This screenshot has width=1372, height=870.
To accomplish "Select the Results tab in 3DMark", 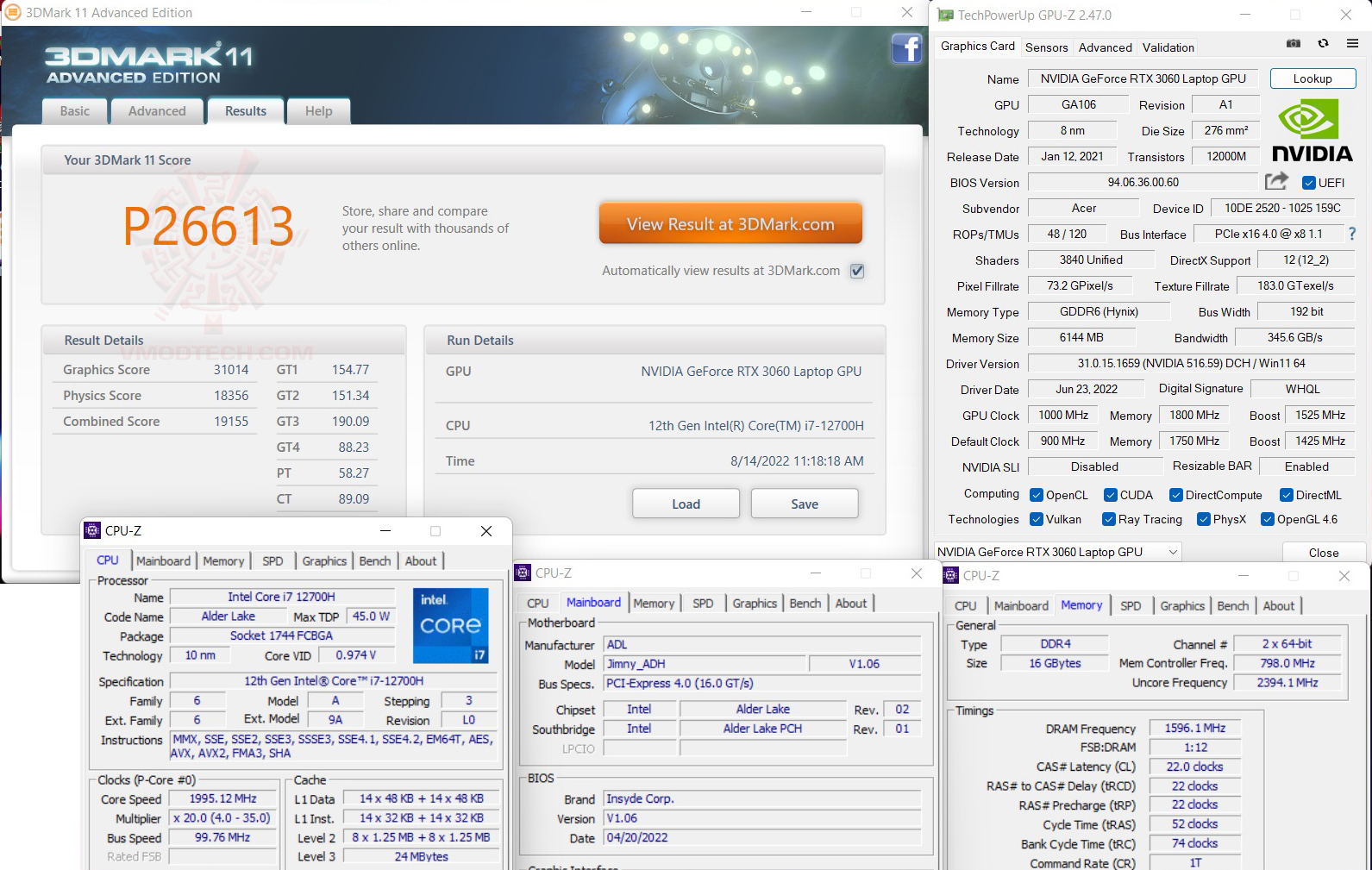I will [246, 111].
